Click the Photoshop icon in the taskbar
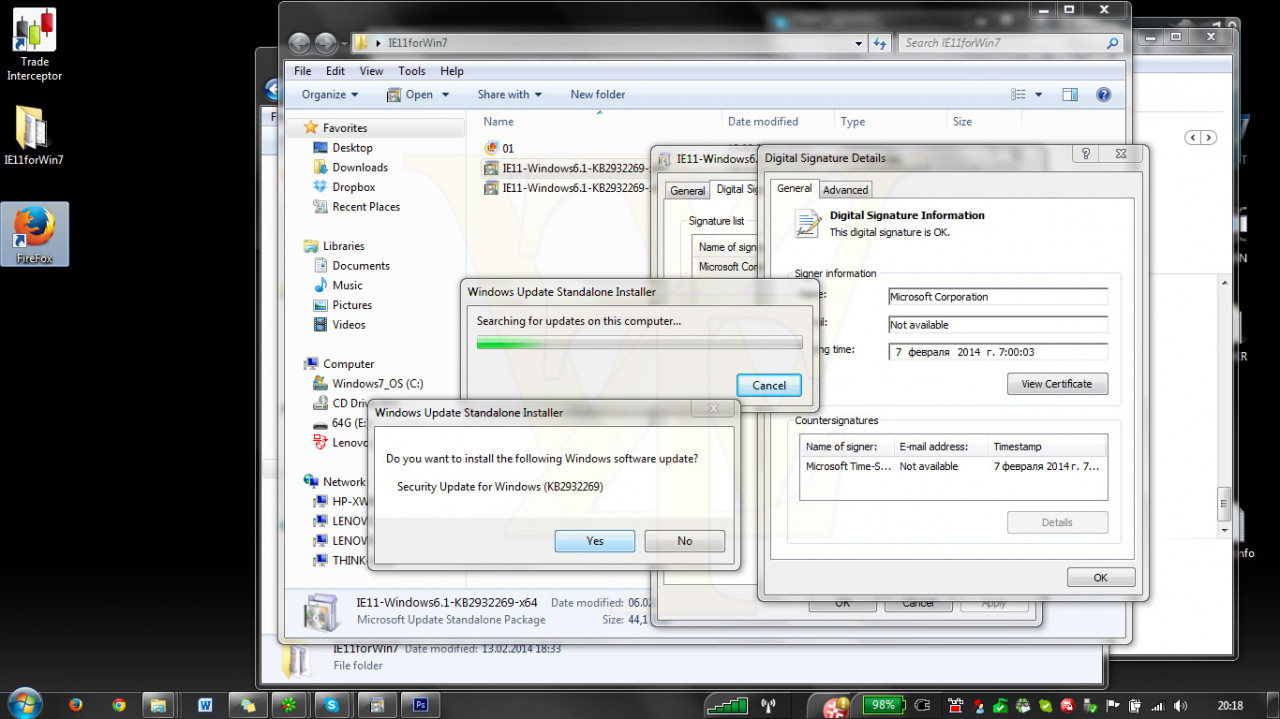The width and height of the screenshot is (1280, 719). click(421, 705)
